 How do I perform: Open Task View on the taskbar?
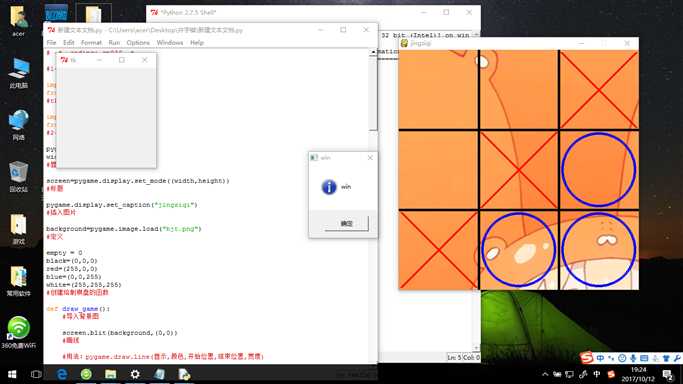point(37,374)
